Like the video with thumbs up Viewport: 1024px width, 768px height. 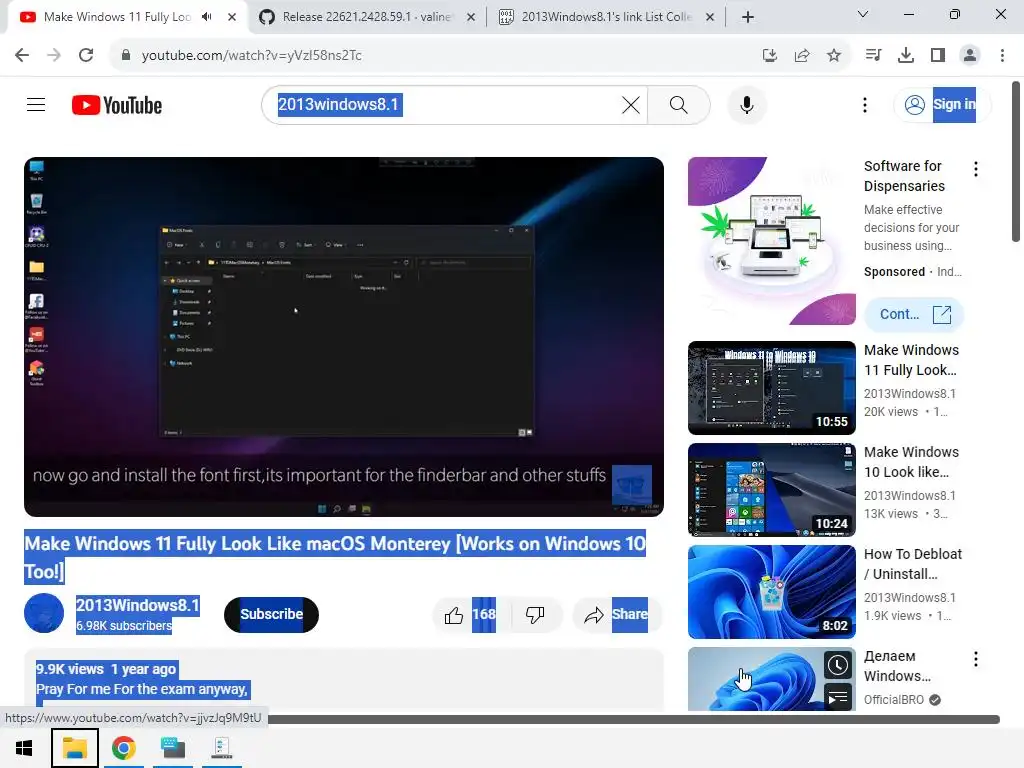click(x=470, y=615)
